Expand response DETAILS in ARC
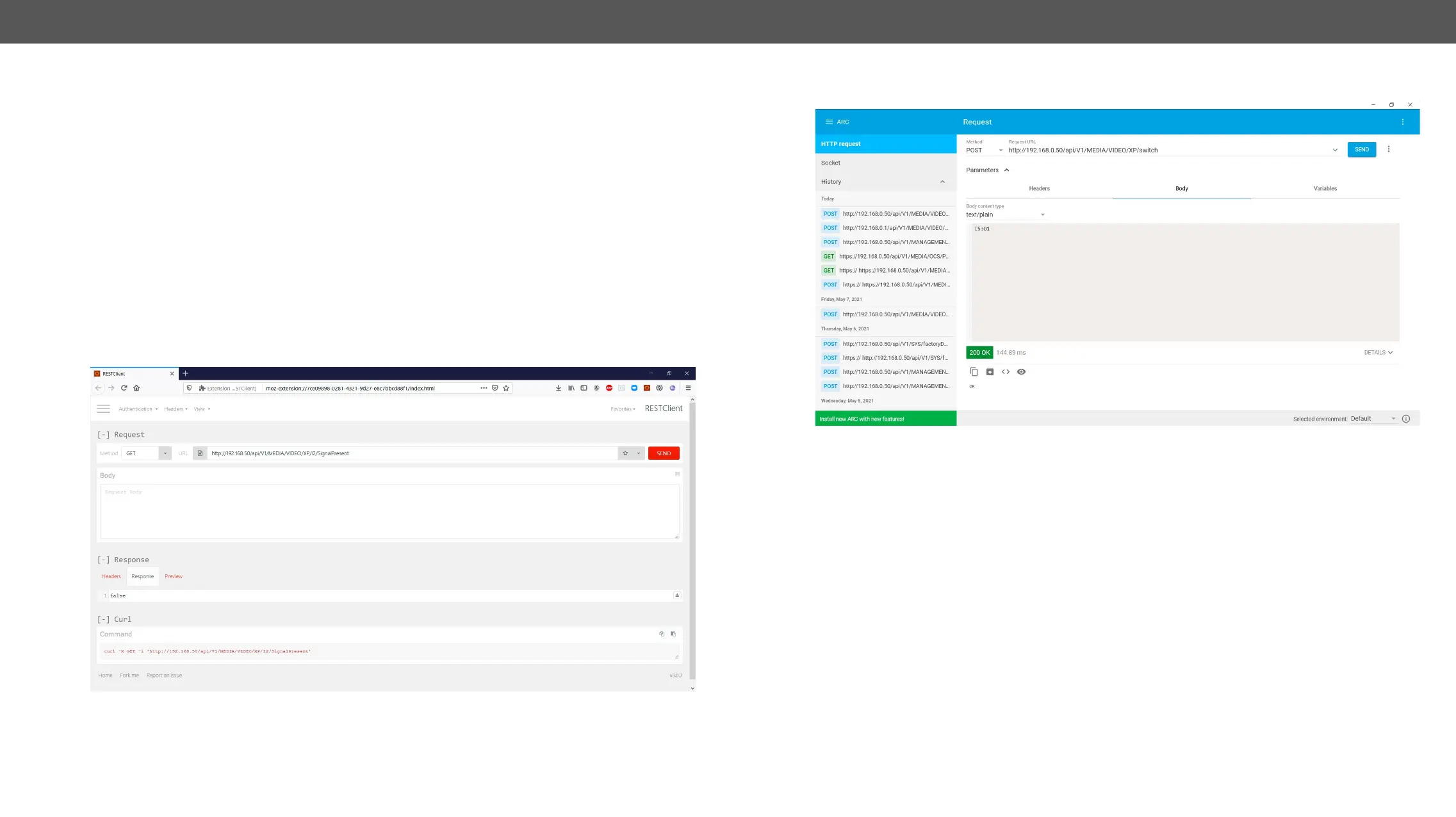 pos(1378,353)
